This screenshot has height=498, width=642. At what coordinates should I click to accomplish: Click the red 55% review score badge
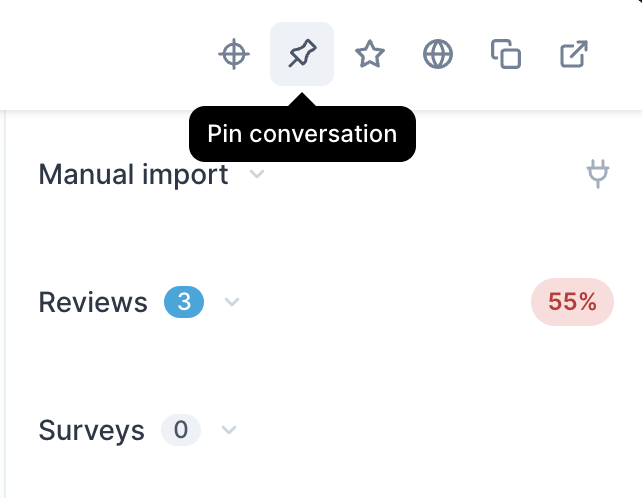[x=572, y=302]
